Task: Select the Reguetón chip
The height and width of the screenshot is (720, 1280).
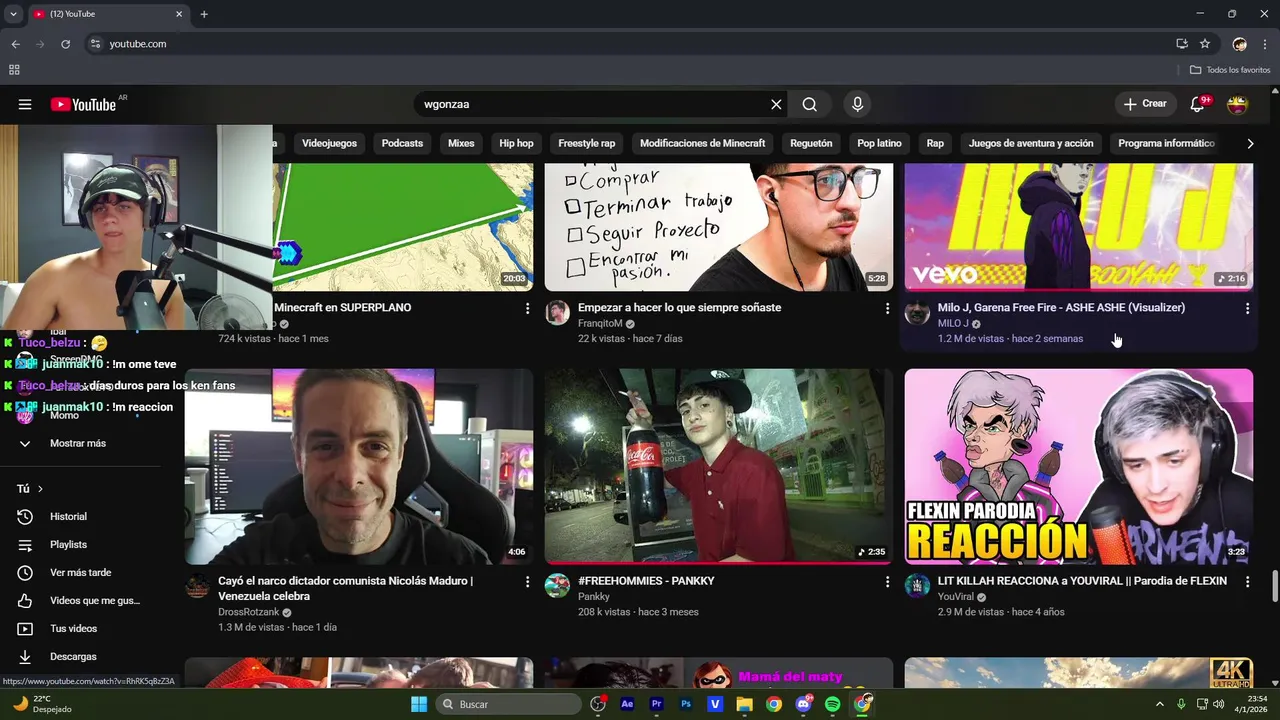Action: pyautogui.click(x=811, y=143)
